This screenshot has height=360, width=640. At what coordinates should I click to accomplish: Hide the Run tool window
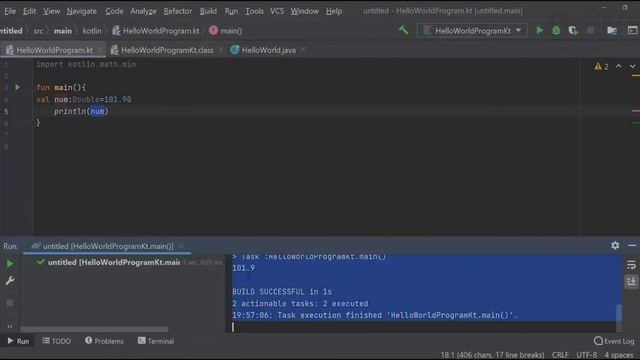[x=632, y=245]
